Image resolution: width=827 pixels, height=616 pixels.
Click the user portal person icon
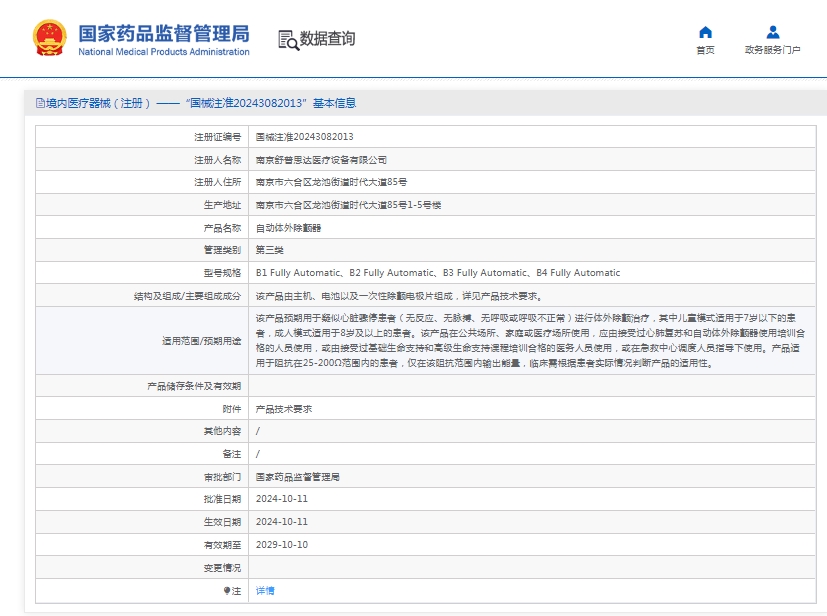(772, 32)
